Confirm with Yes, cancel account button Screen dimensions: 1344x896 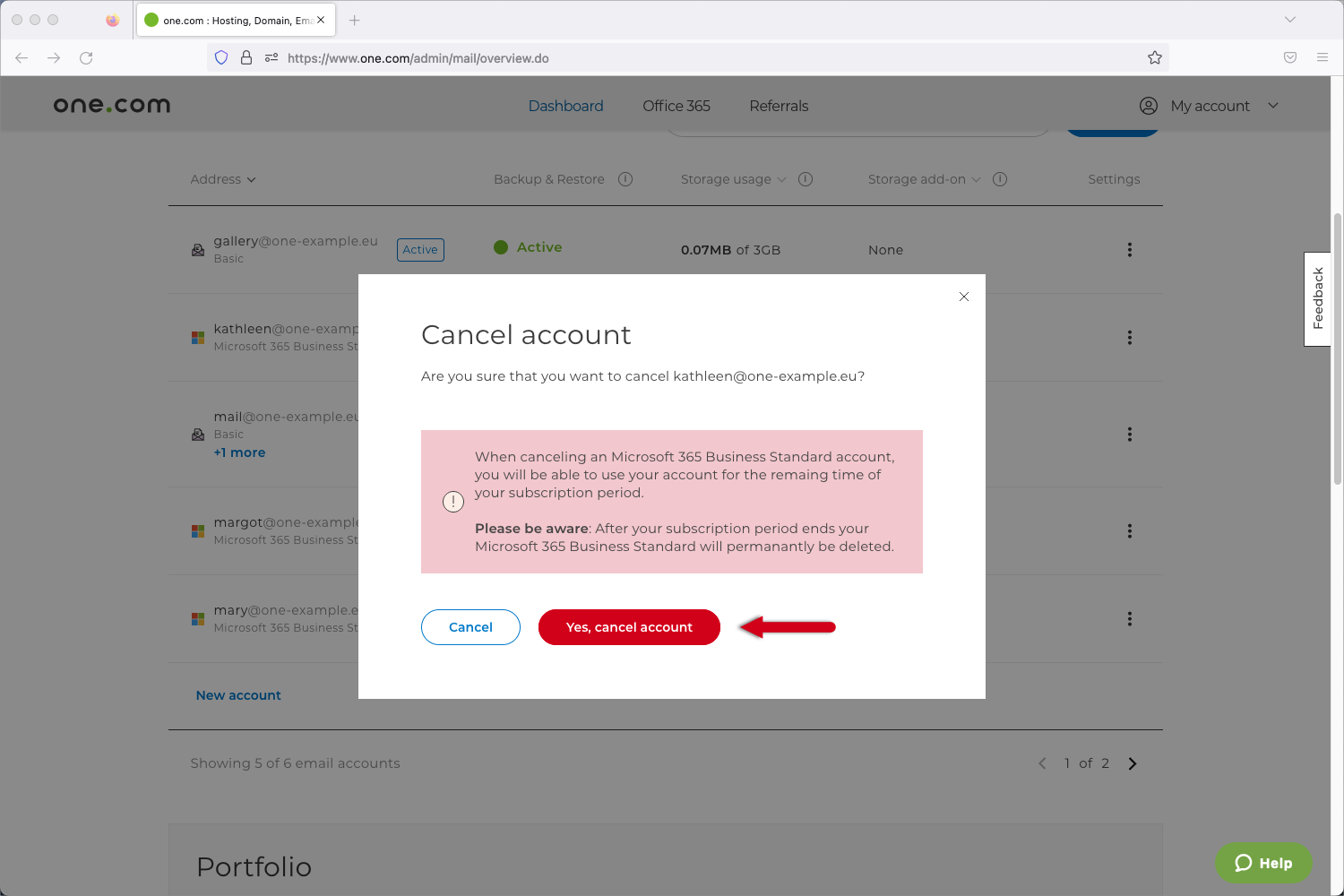coord(629,627)
